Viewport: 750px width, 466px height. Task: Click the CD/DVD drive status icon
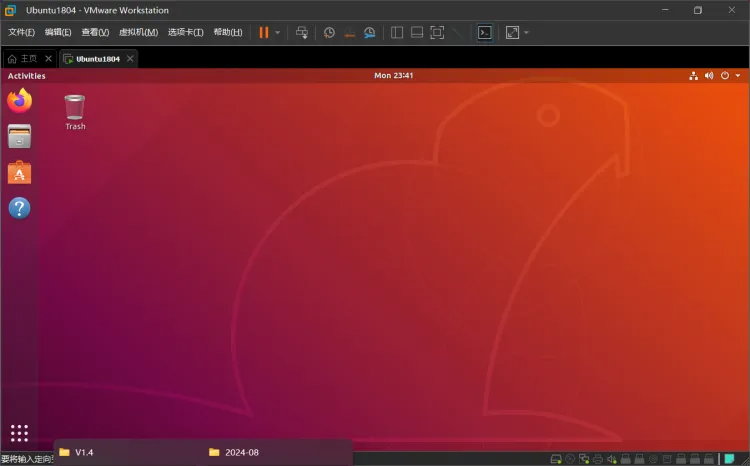coord(570,459)
